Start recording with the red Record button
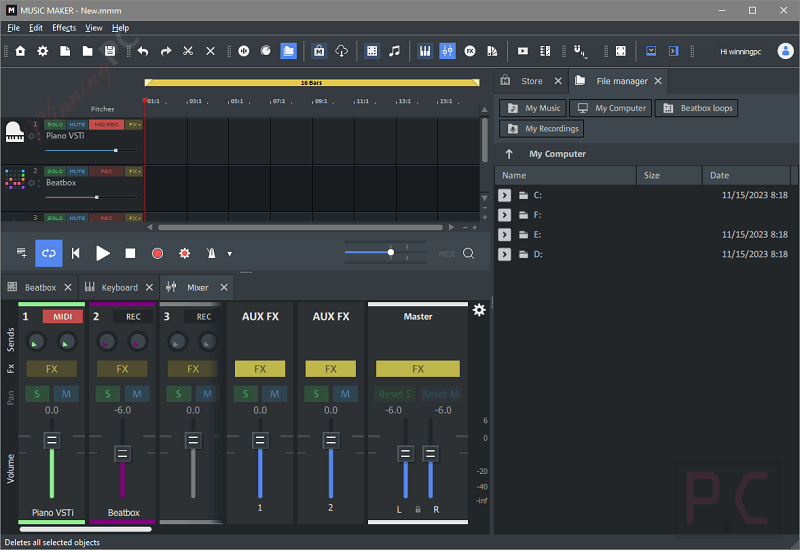Image resolution: width=800 pixels, height=550 pixels. (157, 253)
